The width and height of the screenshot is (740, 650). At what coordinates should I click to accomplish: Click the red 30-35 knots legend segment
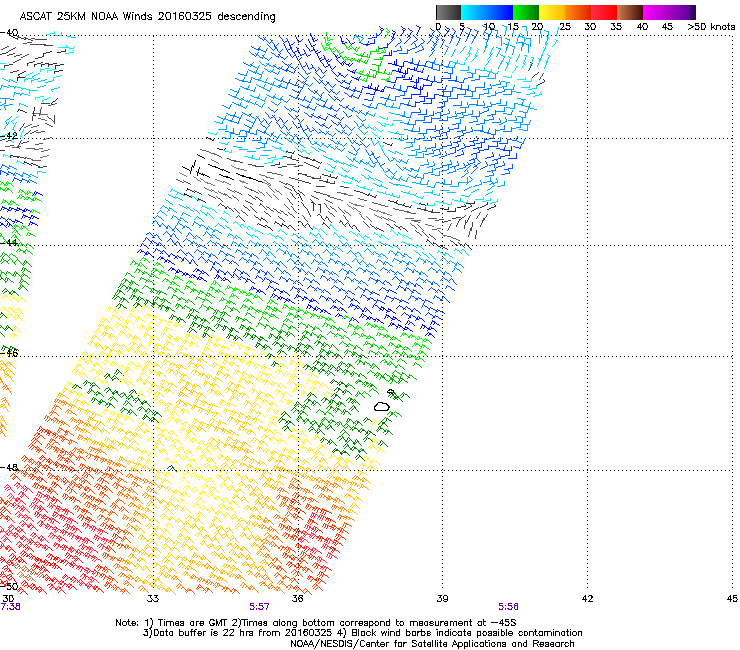(x=604, y=12)
